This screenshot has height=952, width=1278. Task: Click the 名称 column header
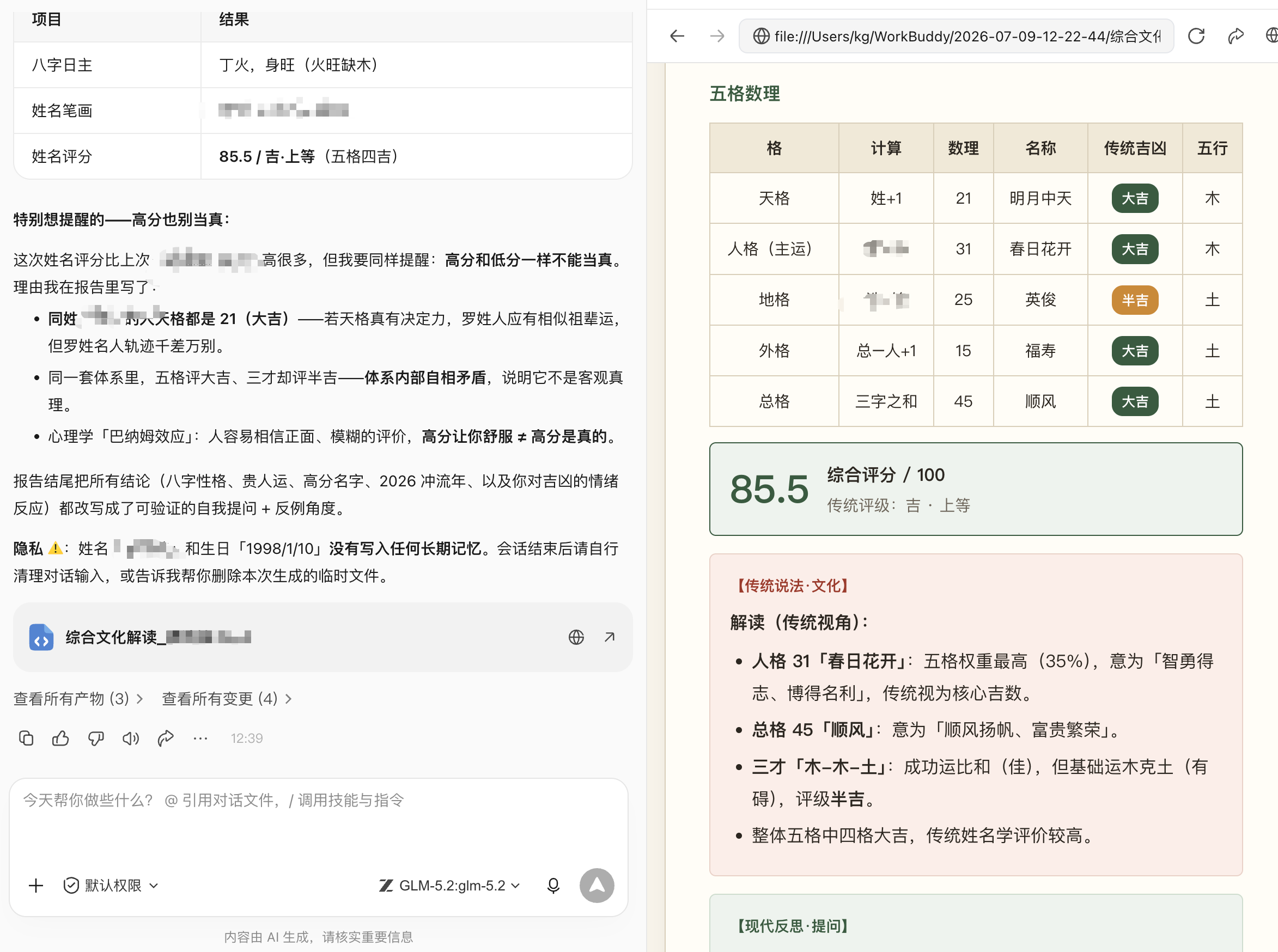[1040, 148]
